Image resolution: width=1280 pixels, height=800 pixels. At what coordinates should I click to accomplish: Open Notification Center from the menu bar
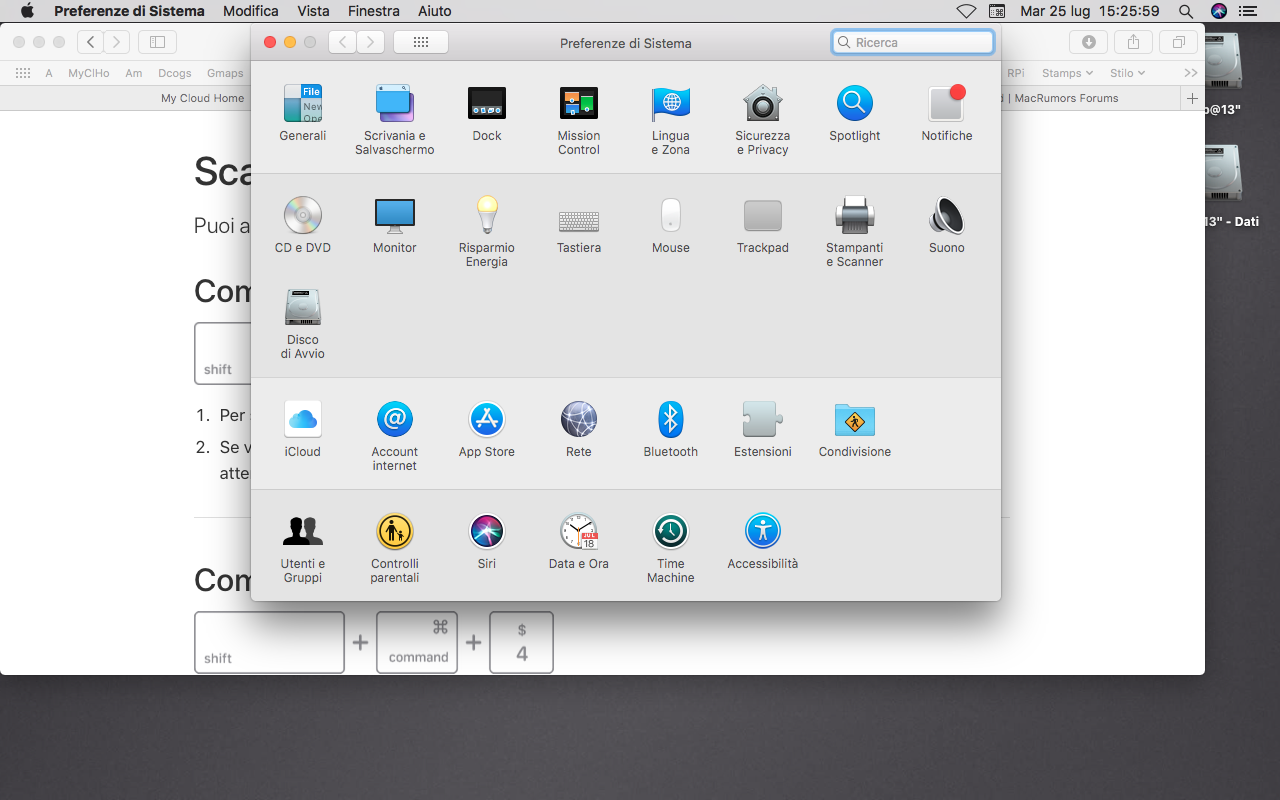tap(1247, 11)
